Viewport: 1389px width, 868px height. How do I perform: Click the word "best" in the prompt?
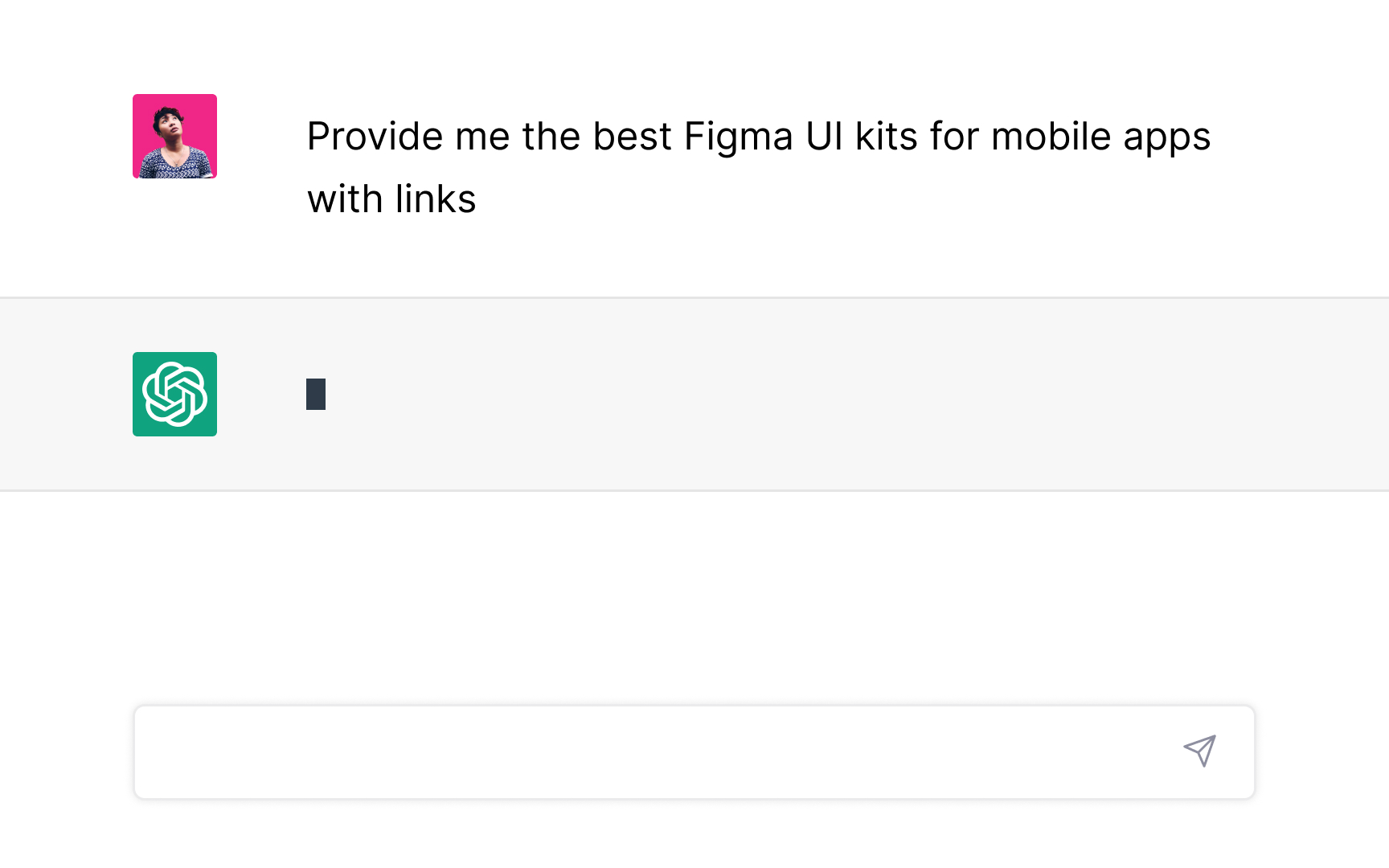pos(632,136)
